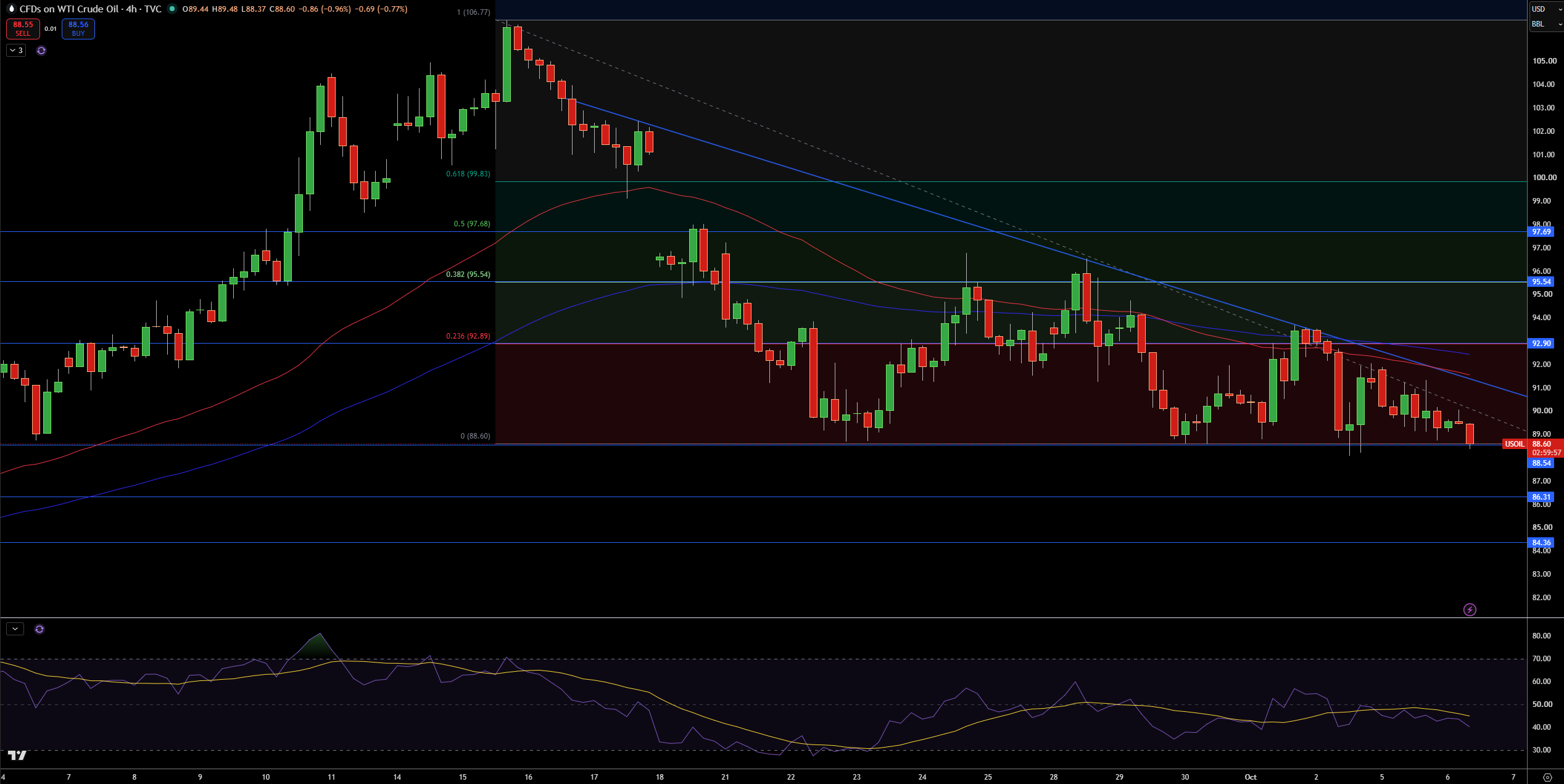Click the Oct date label on time axis
The width and height of the screenshot is (1564, 784).
pyautogui.click(x=1251, y=777)
